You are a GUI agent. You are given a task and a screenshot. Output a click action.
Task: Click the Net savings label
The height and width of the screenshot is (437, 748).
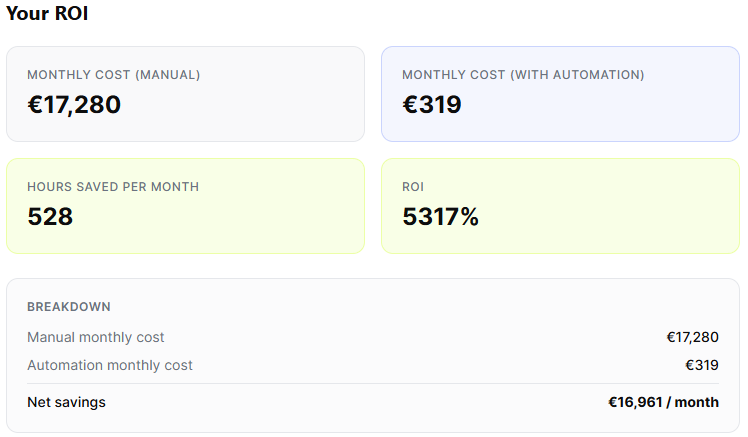click(66, 402)
